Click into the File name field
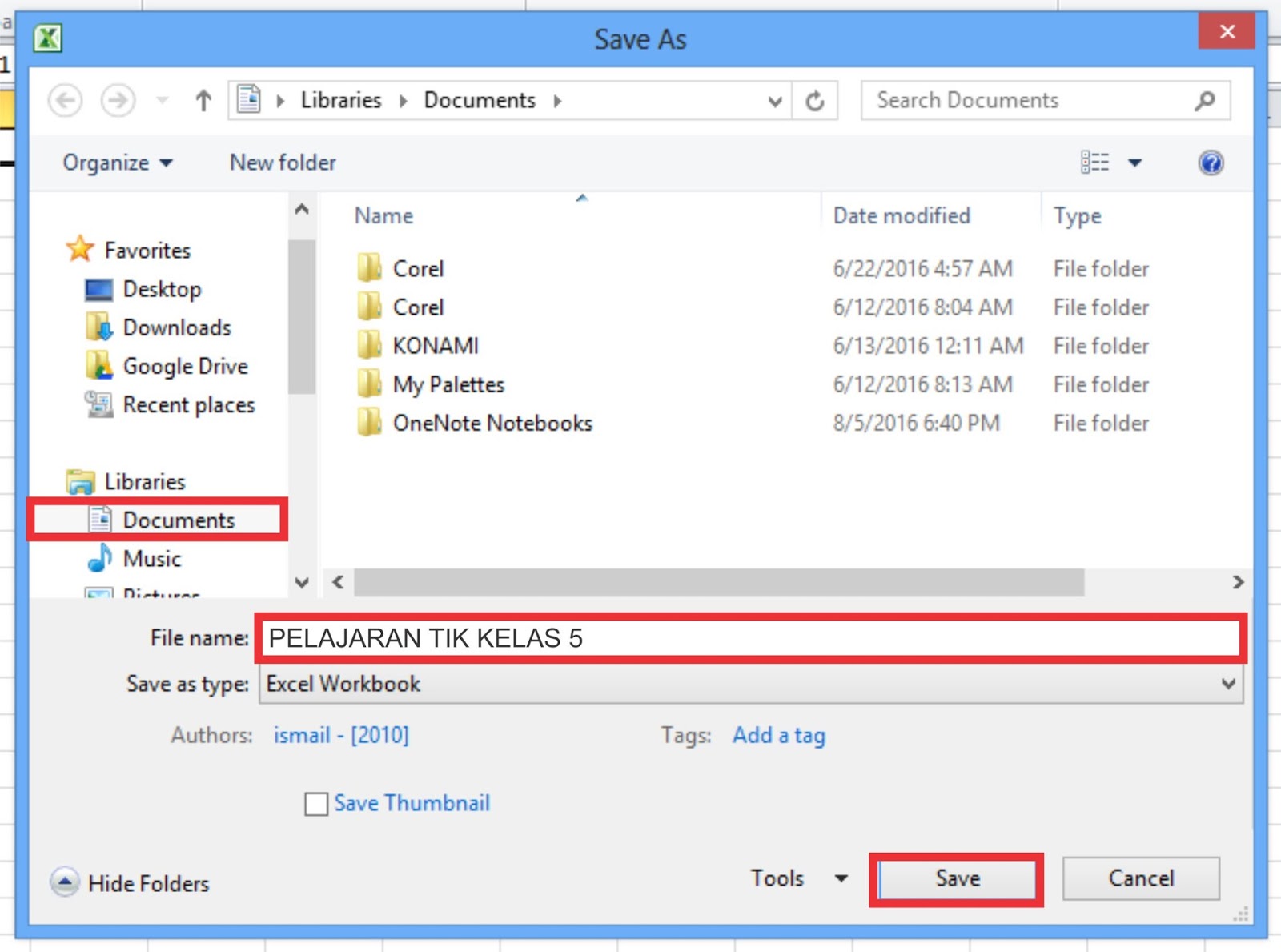Viewport: 1281px width, 952px height. pos(750,638)
